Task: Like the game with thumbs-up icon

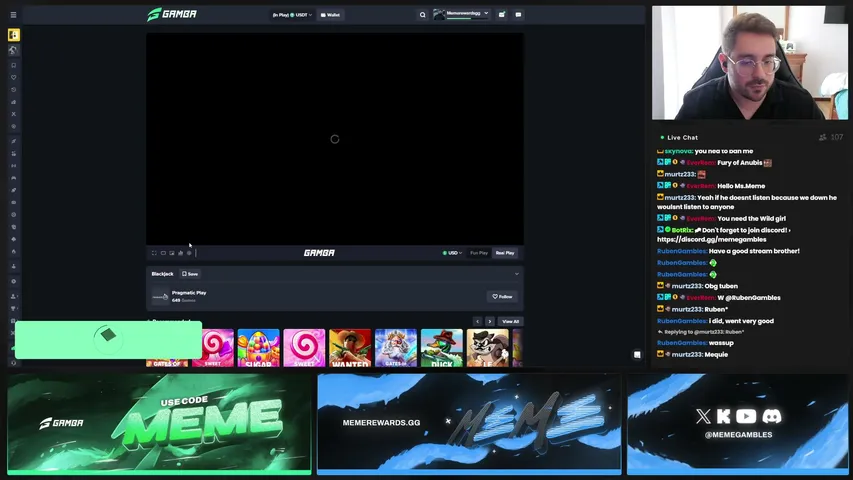Action: coord(181,253)
